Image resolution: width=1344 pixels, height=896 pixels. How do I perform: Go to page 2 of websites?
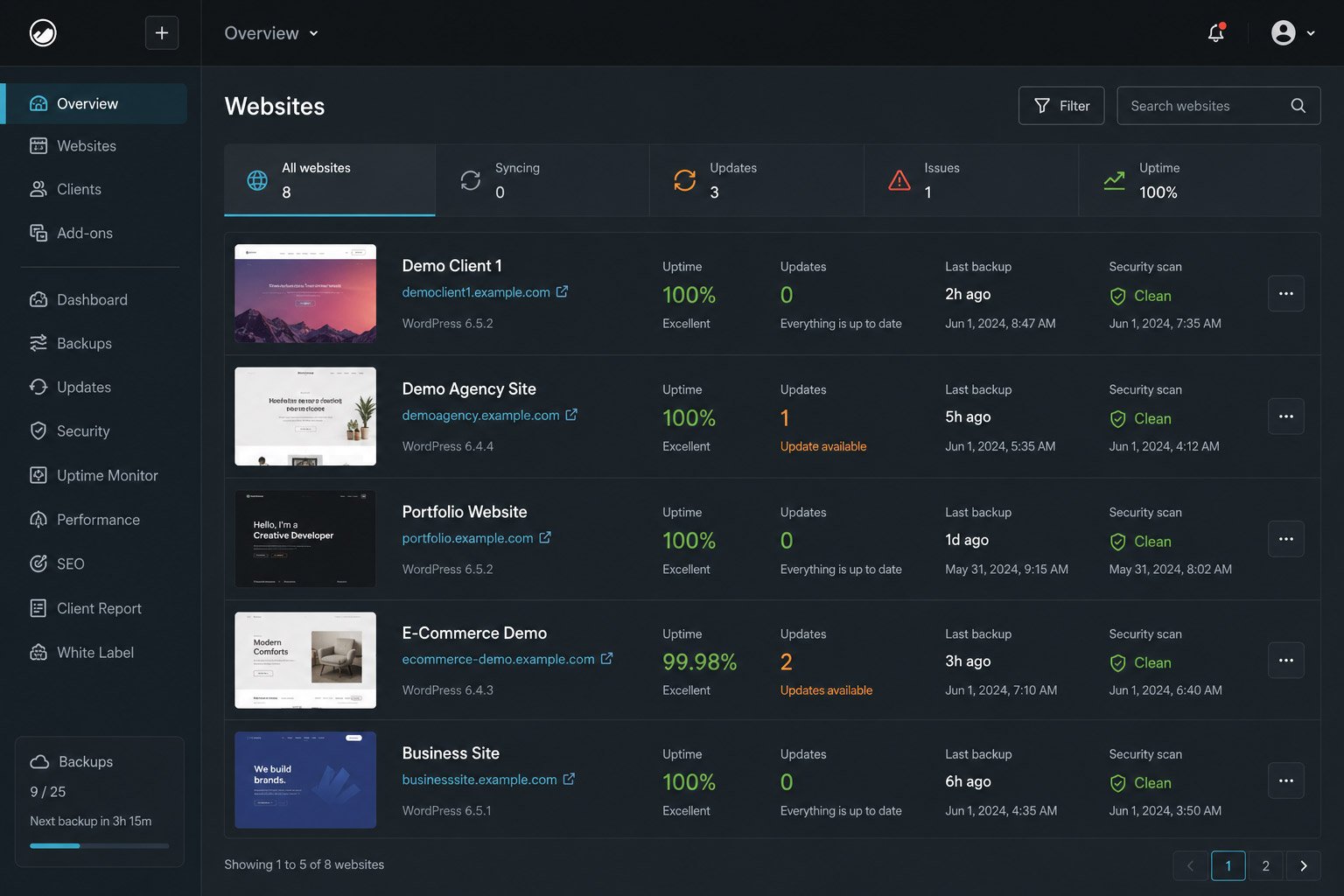[1265, 865]
